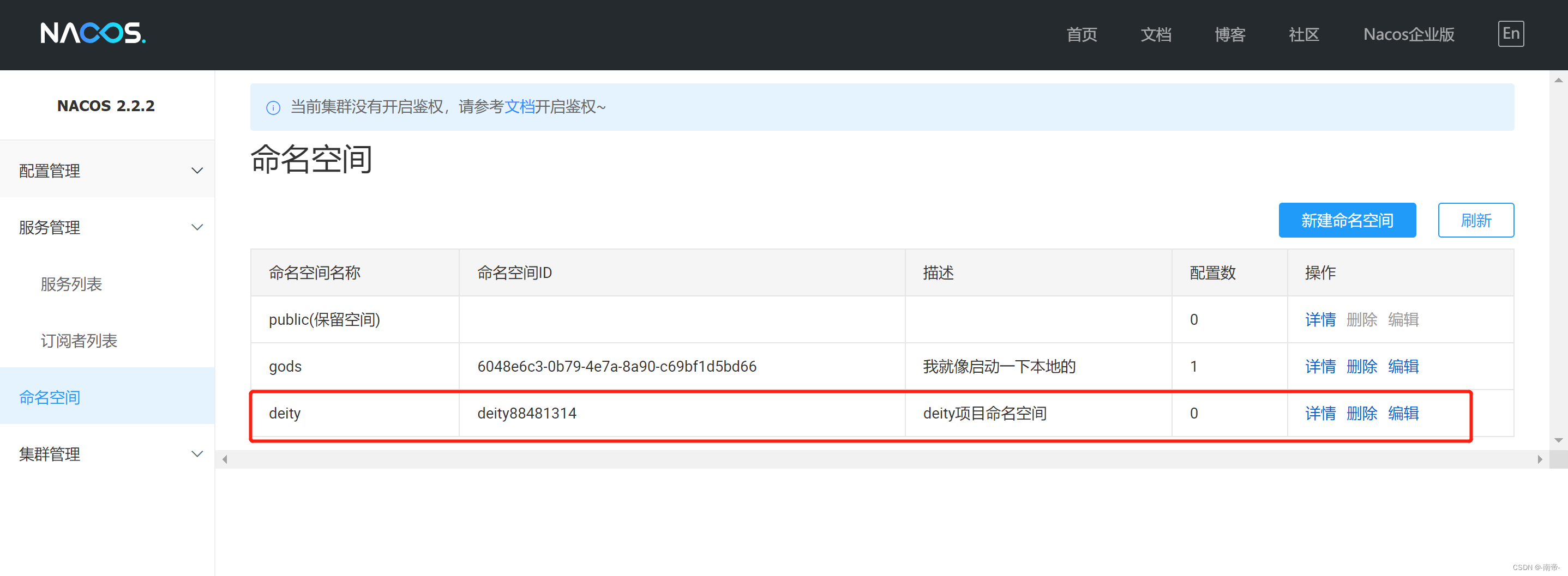The height and width of the screenshot is (576, 1568).
Task: Click disabled 编辑 in the public row
Action: coord(1403,319)
